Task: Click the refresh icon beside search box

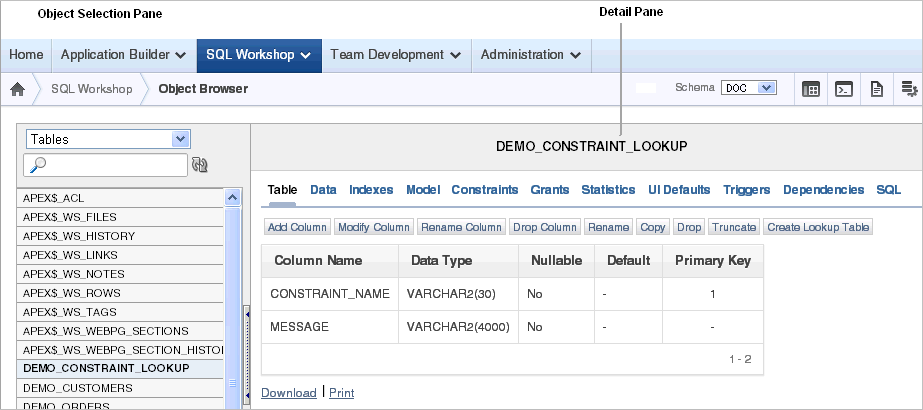Action: [x=200, y=165]
